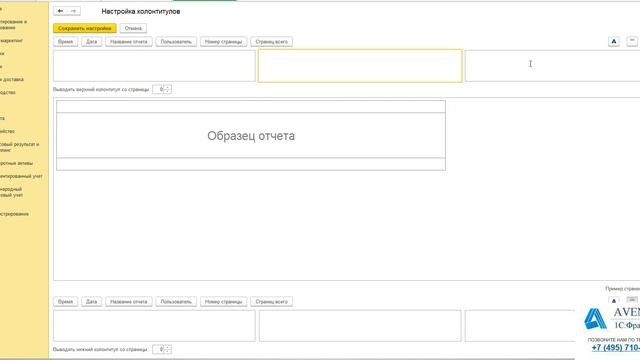Screen dimensions: 640x360
Task: Open Международный финансовый учет sidebar section
Action: [11, 192]
